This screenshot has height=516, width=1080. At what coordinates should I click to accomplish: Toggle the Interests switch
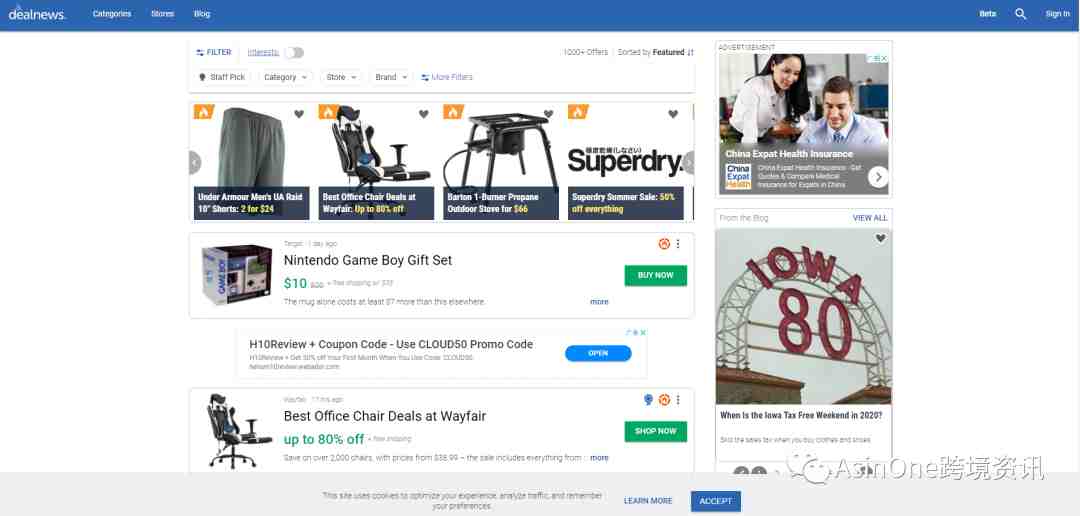point(294,52)
